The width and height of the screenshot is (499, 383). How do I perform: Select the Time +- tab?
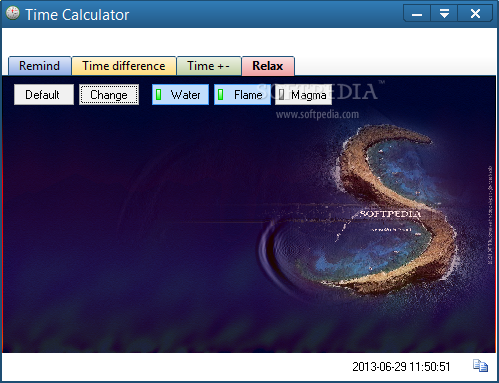[x=208, y=66]
